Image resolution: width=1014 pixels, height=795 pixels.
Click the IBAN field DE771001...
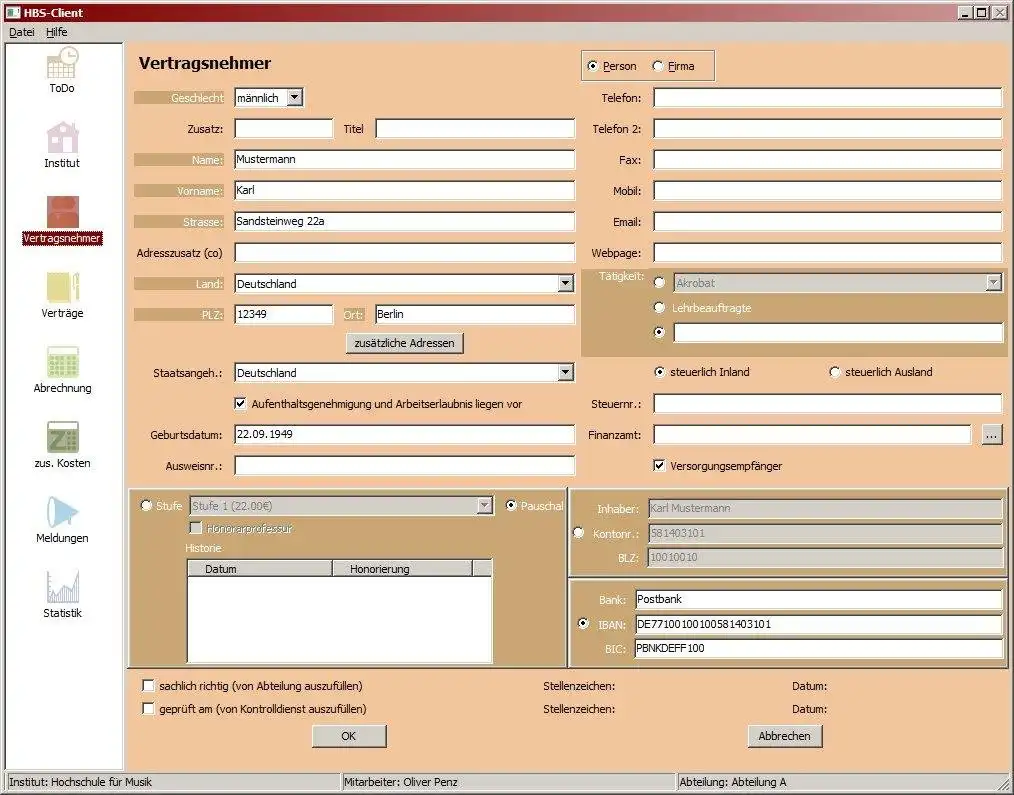pyautogui.click(x=818, y=624)
